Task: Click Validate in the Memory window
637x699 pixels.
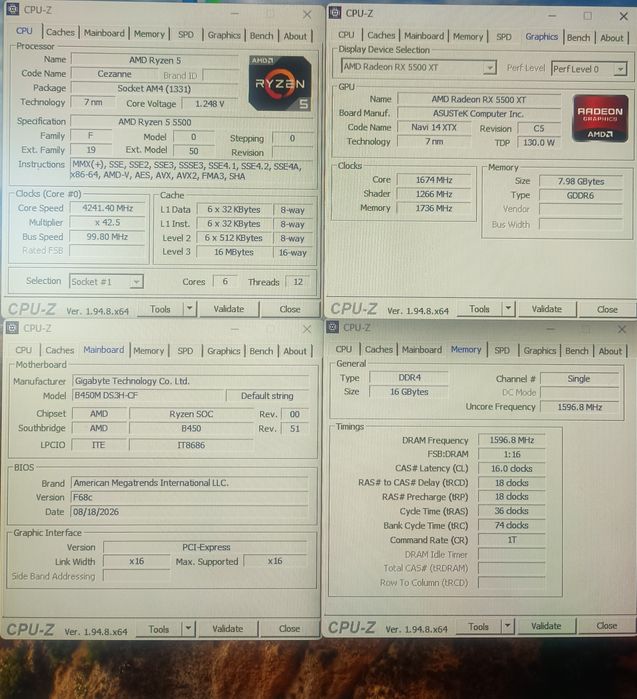Action: coord(546,626)
